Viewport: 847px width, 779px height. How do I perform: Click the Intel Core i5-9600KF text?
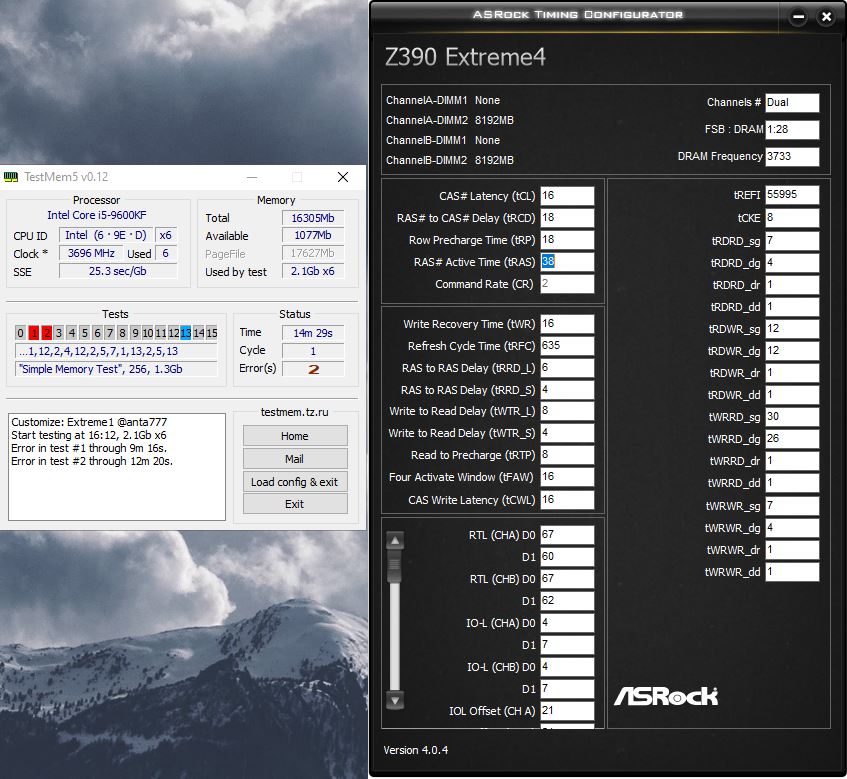(x=97, y=215)
